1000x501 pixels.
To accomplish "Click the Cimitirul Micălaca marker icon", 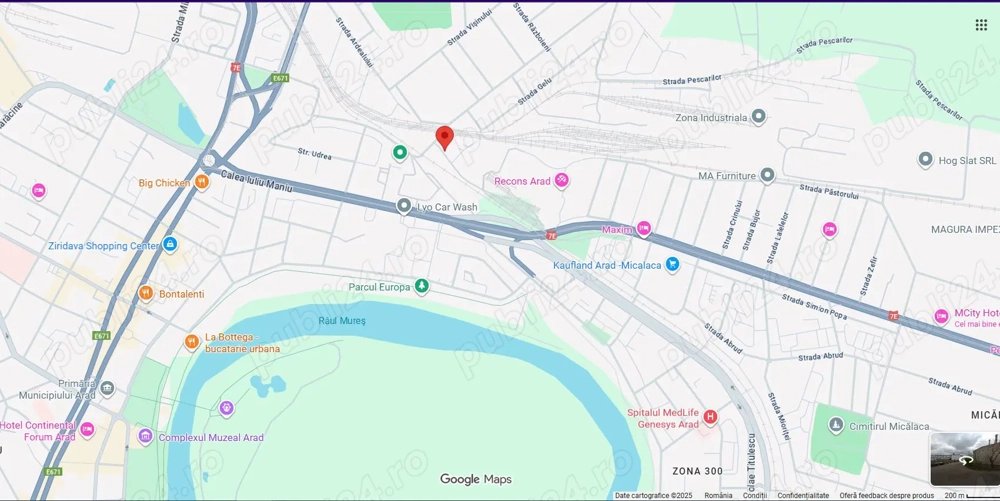I will [x=836, y=425].
